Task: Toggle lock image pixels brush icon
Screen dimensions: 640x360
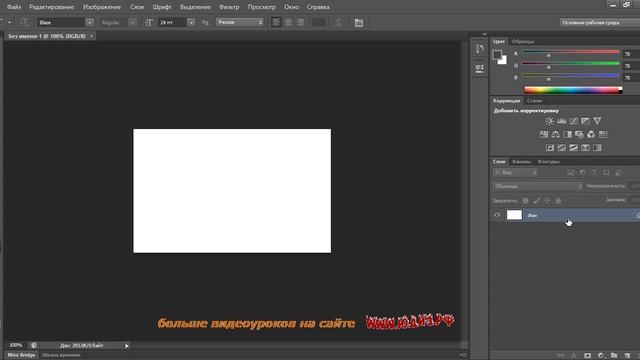Action: pyautogui.click(x=537, y=200)
